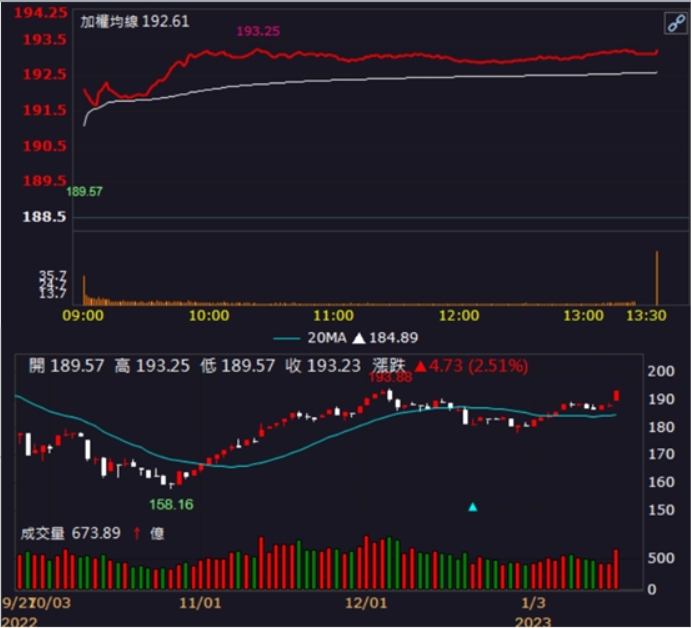Click the cyan triangle marker on the daily chart
This screenshot has height=628, width=691.
coord(473,507)
